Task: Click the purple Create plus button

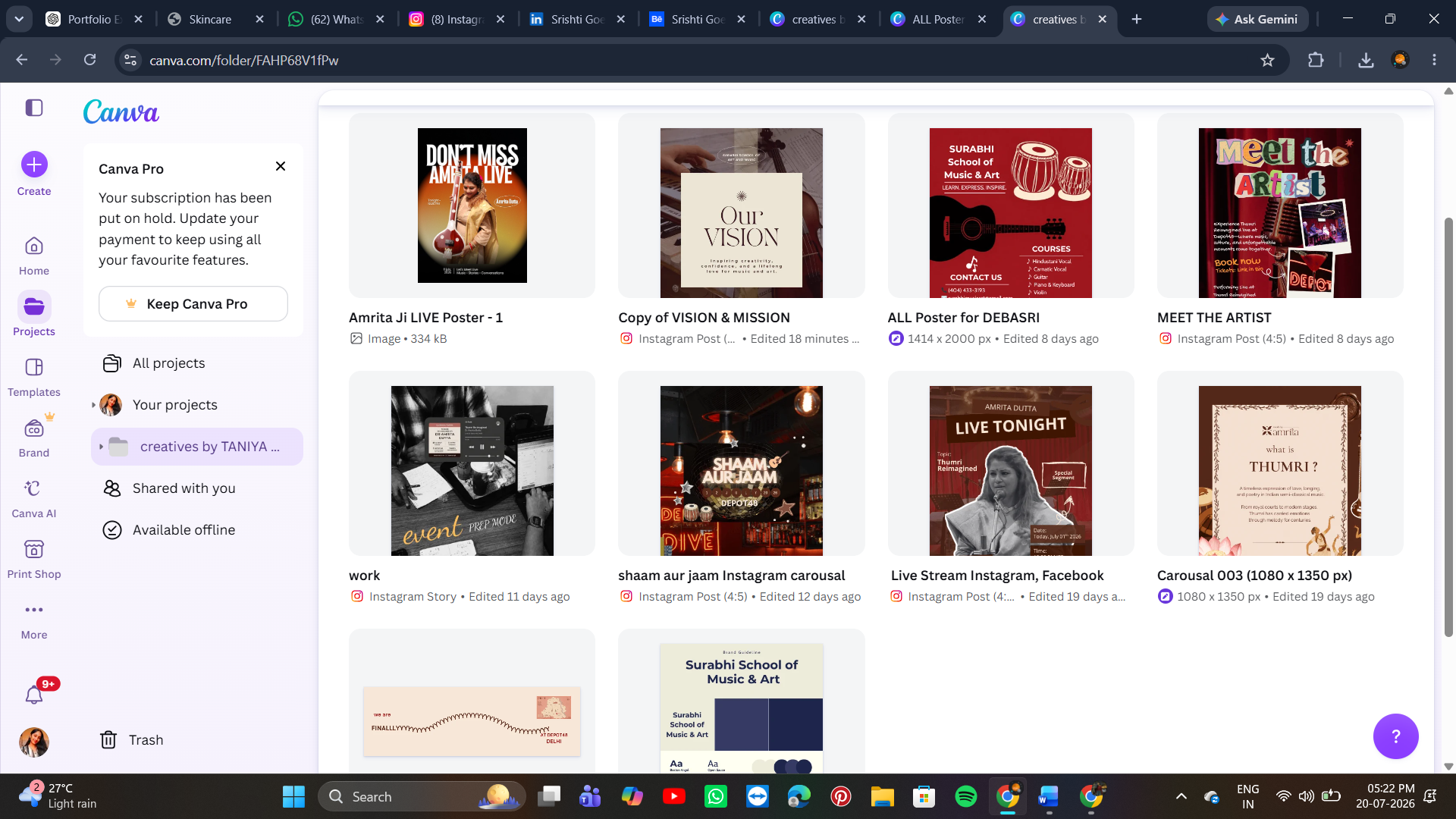Action: [x=34, y=165]
